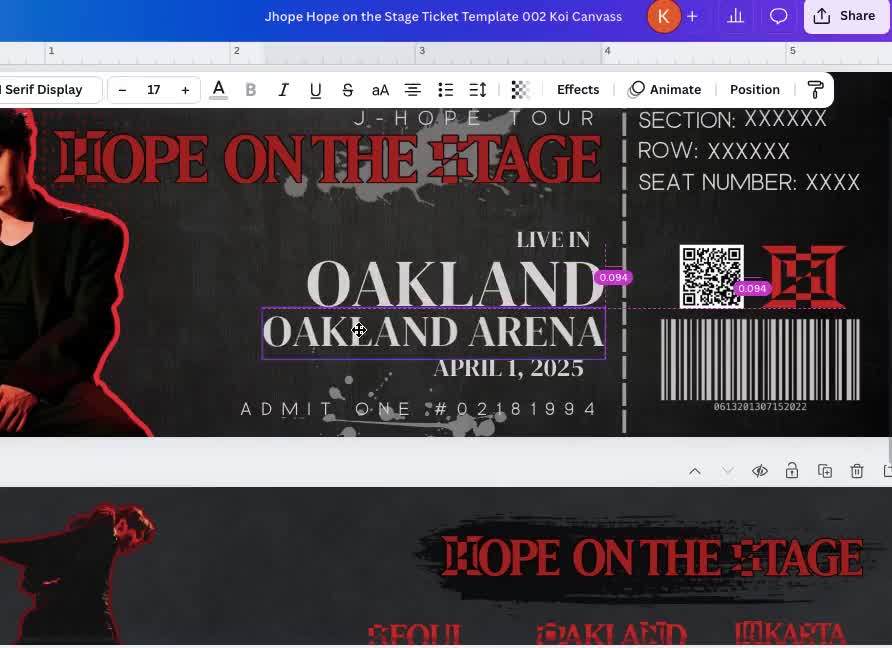The width and height of the screenshot is (892, 648).
Task: Select the ADMIT ONE #02181994 text
Action: pos(418,409)
